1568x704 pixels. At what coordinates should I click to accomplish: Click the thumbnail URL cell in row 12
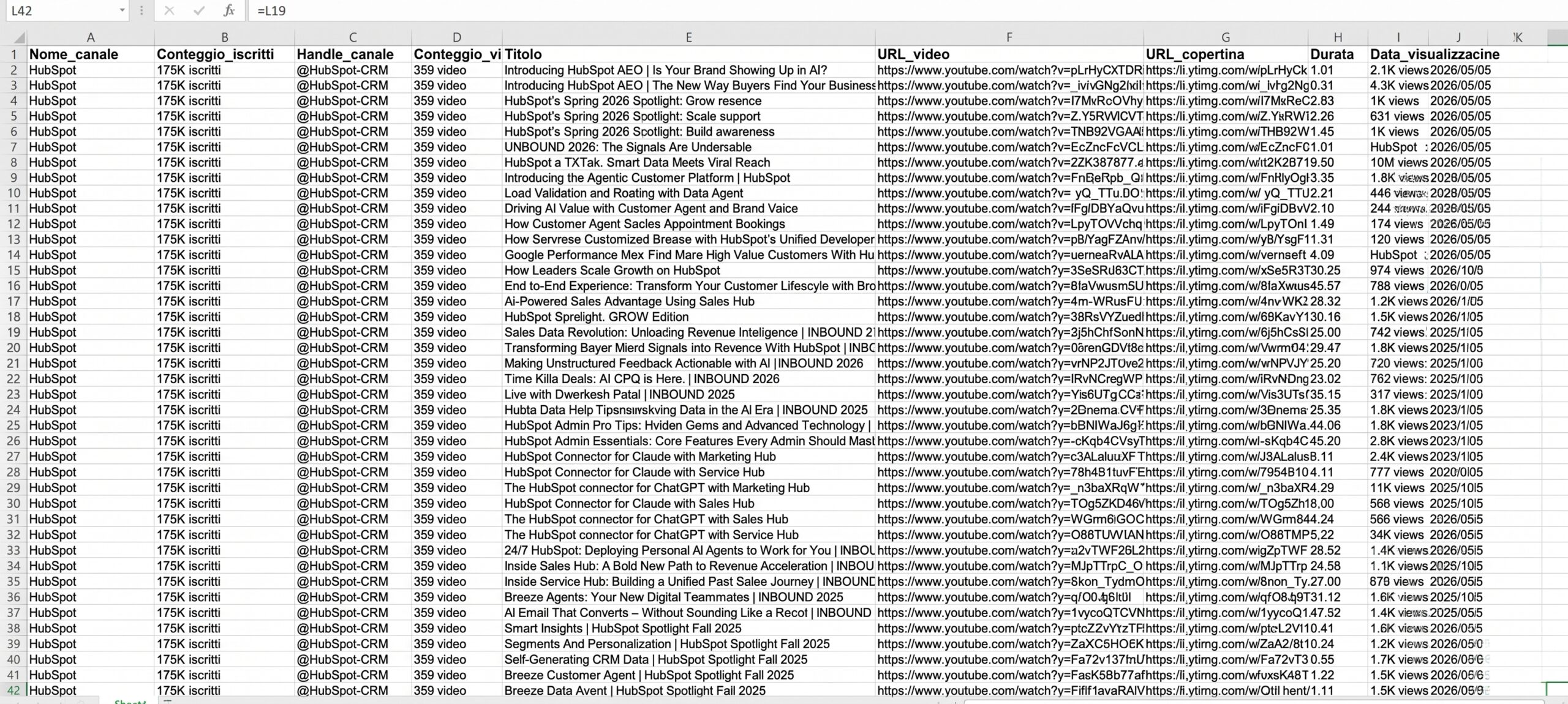(x=1226, y=224)
